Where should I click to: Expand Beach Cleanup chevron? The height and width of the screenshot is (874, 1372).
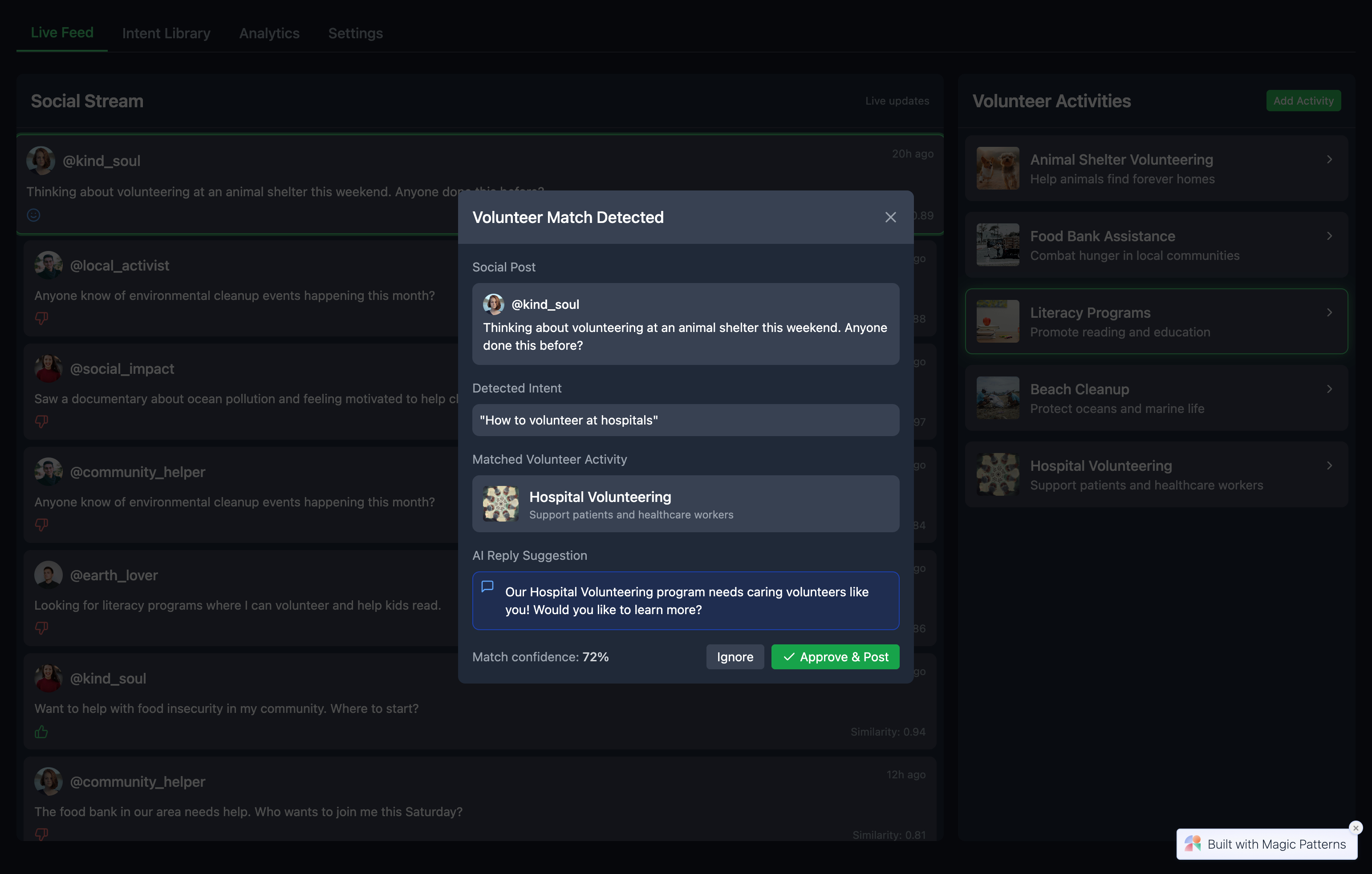coord(1329,389)
